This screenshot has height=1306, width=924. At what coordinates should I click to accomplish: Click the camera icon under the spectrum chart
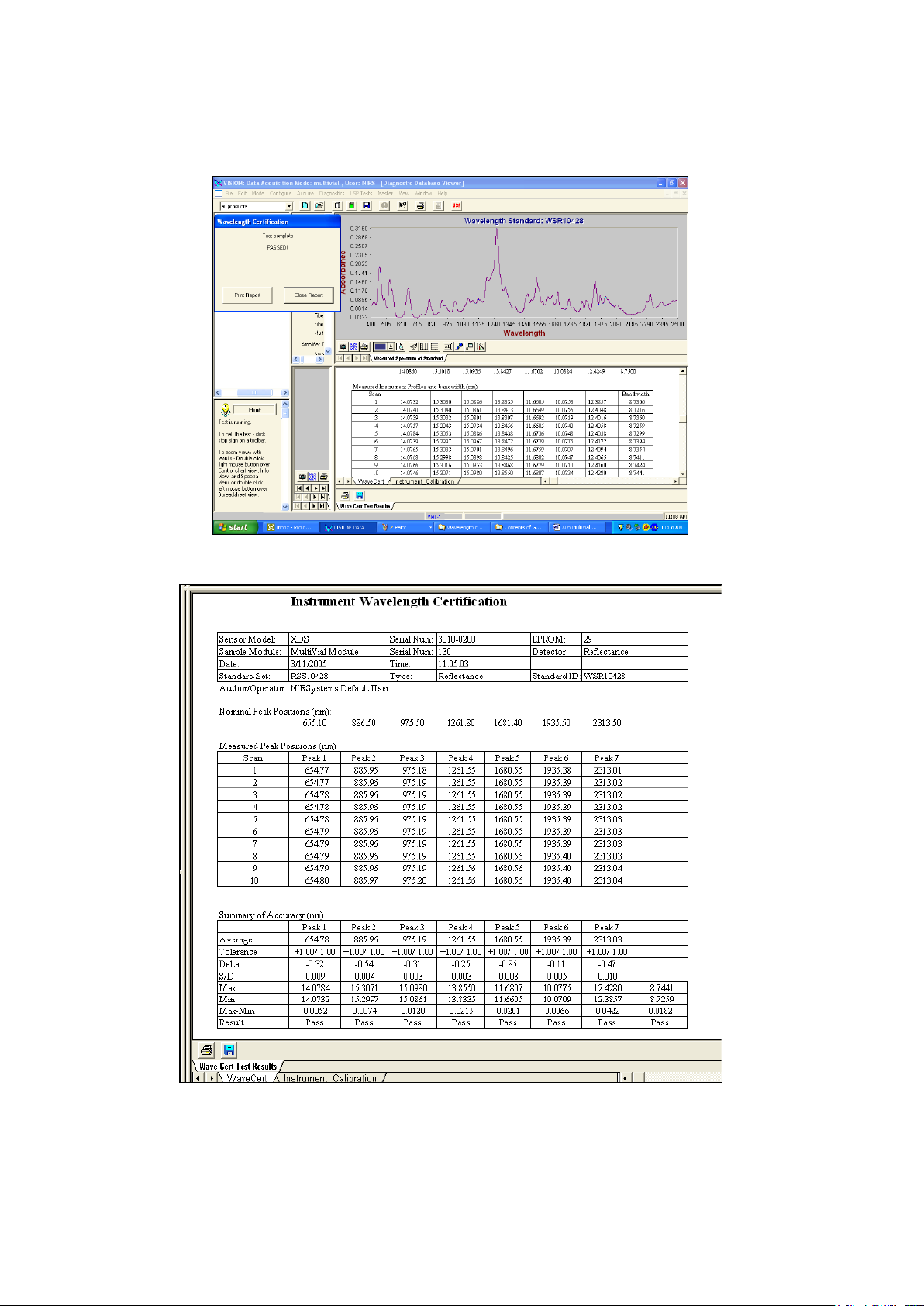[x=343, y=346]
